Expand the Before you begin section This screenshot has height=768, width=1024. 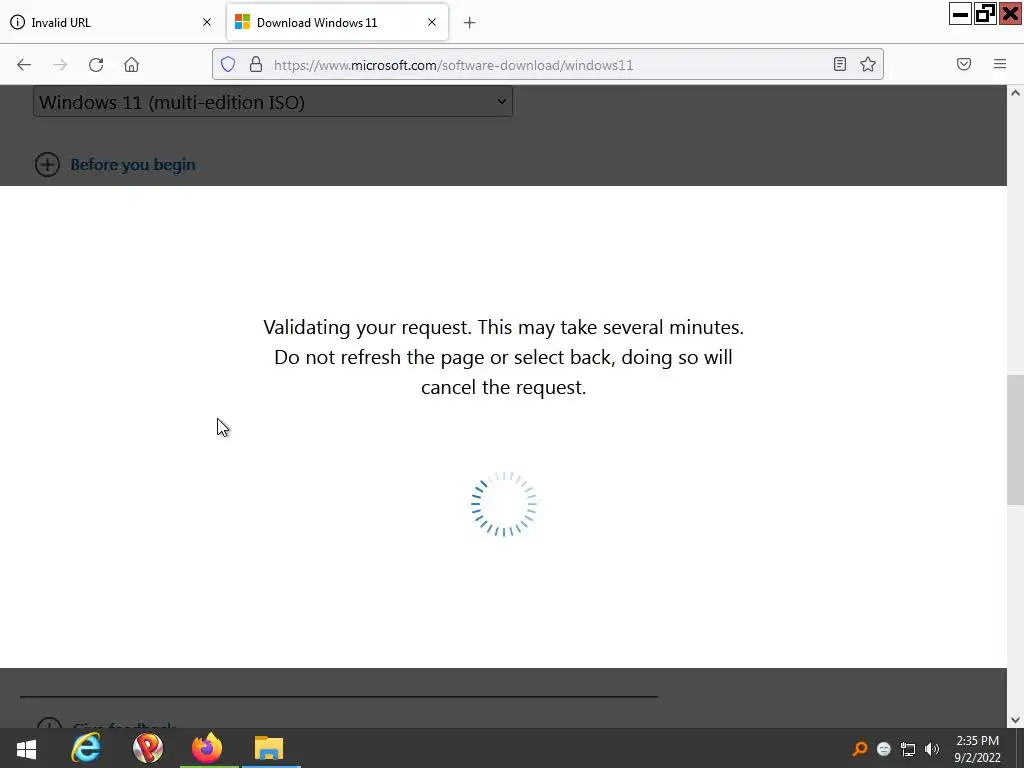point(47,165)
